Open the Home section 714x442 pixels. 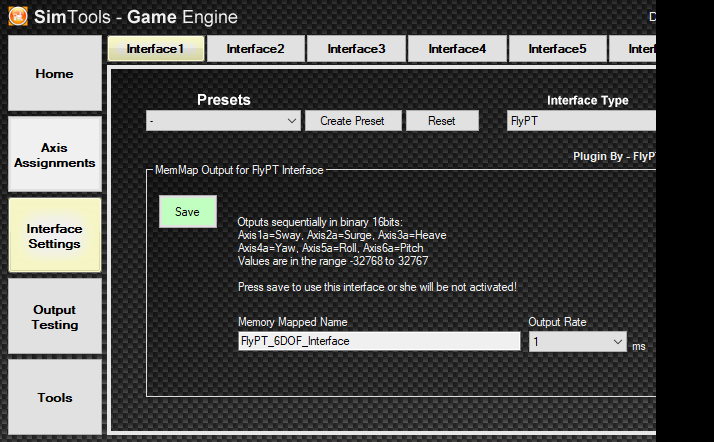[x=55, y=74]
